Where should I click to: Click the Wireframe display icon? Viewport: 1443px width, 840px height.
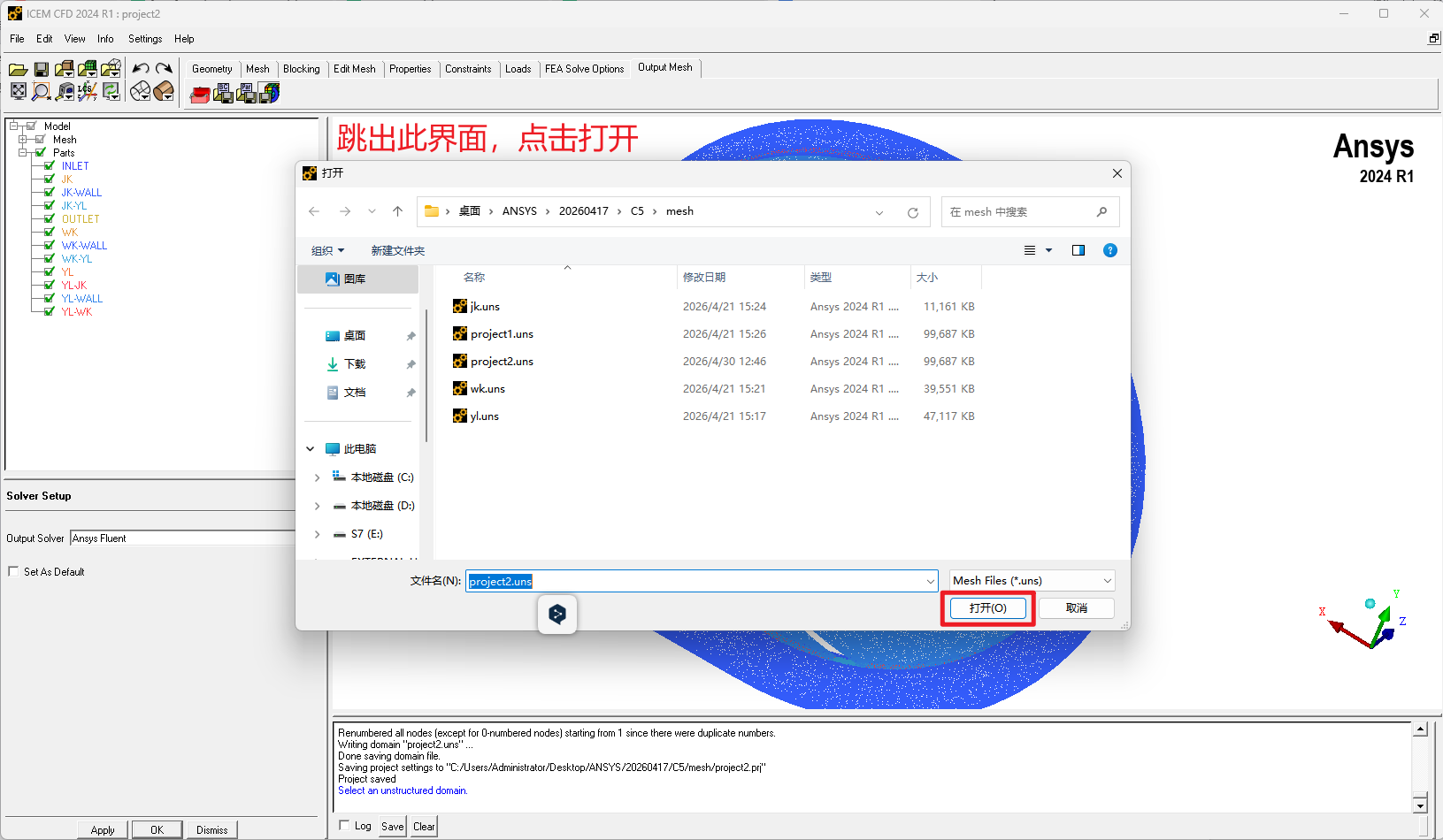pyautogui.click(x=140, y=91)
